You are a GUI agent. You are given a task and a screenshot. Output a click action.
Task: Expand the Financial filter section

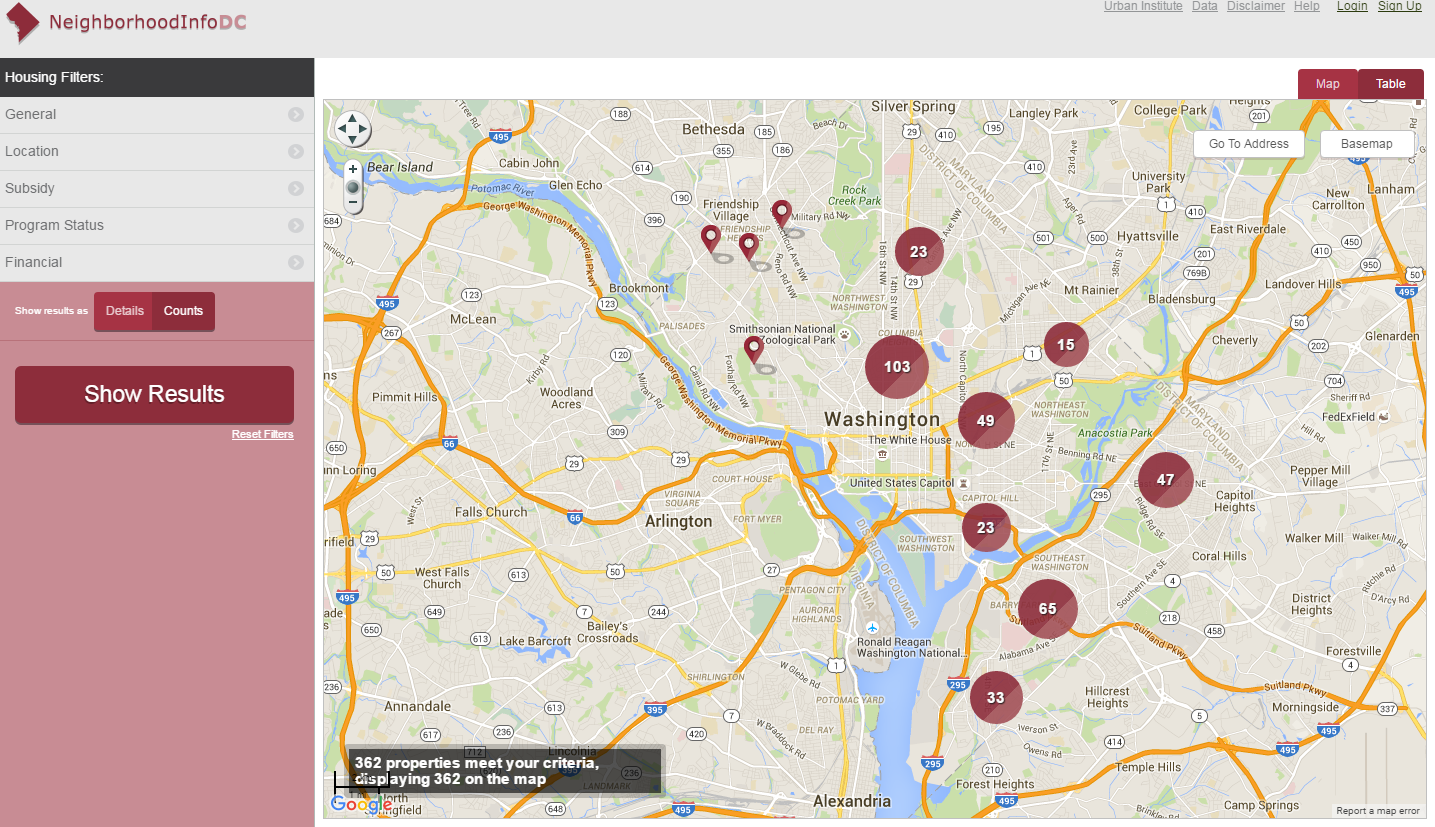click(x=157, y=262)
